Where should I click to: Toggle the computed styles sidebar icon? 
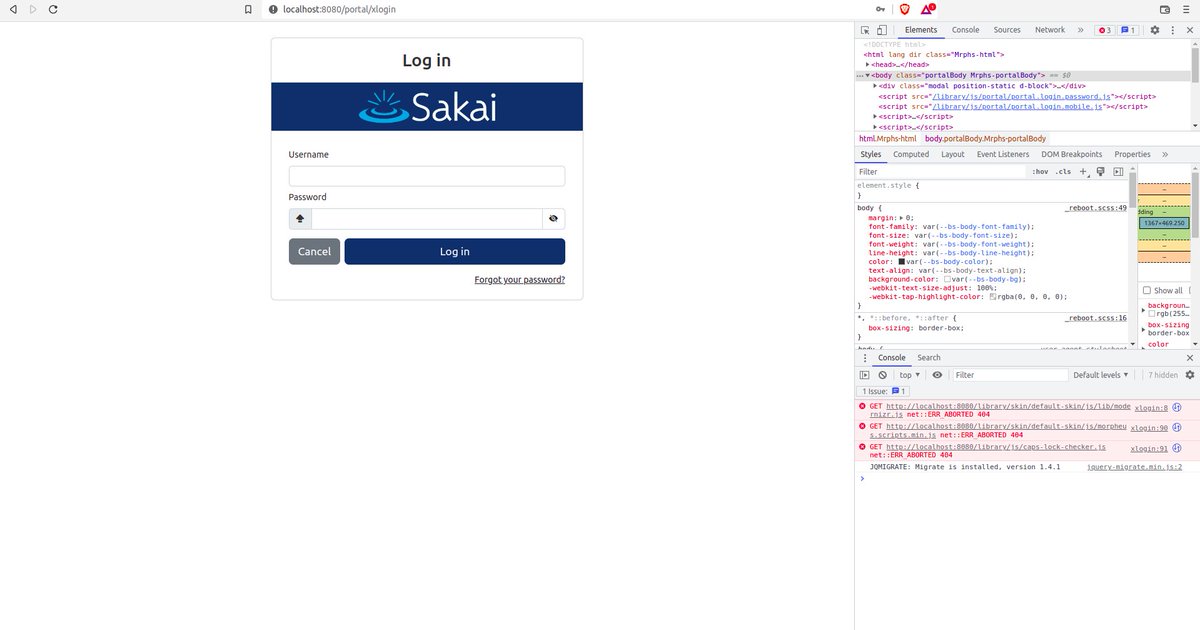[1118, 172]
